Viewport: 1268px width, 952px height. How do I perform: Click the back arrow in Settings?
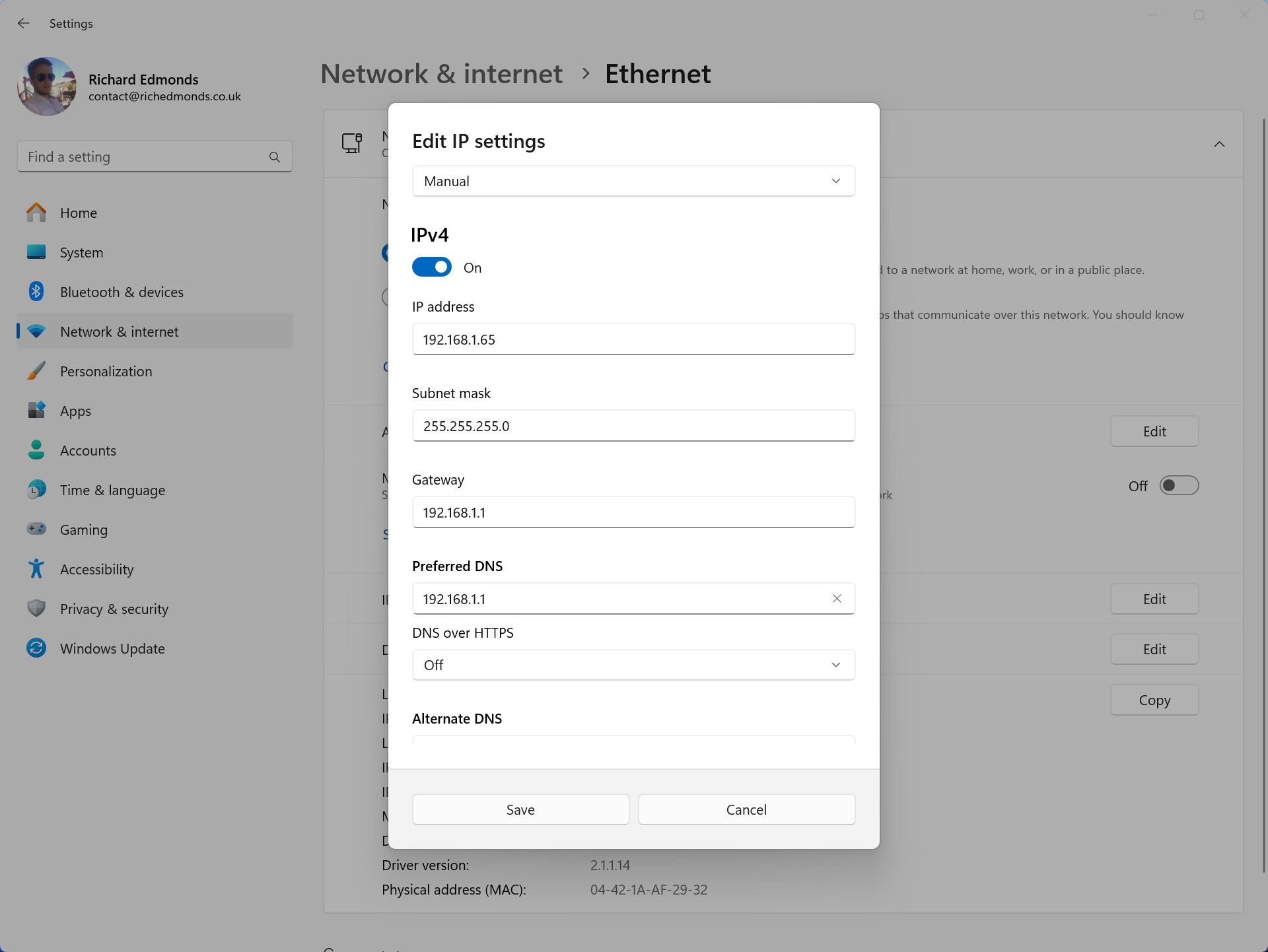25,22
